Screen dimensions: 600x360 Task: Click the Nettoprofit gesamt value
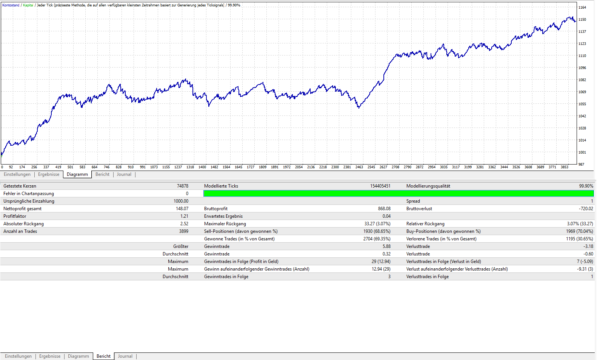click(x=183, y=209)
